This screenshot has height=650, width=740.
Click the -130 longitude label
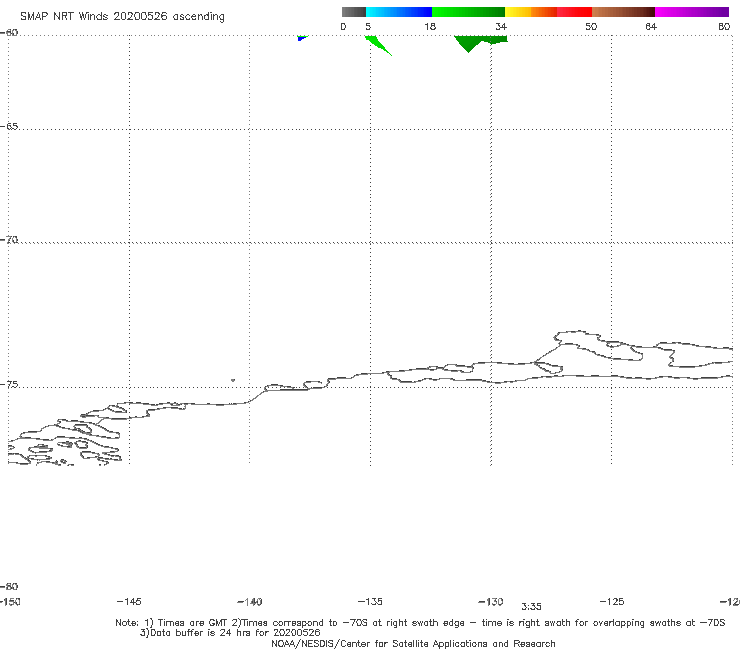(x=491, y=602)
